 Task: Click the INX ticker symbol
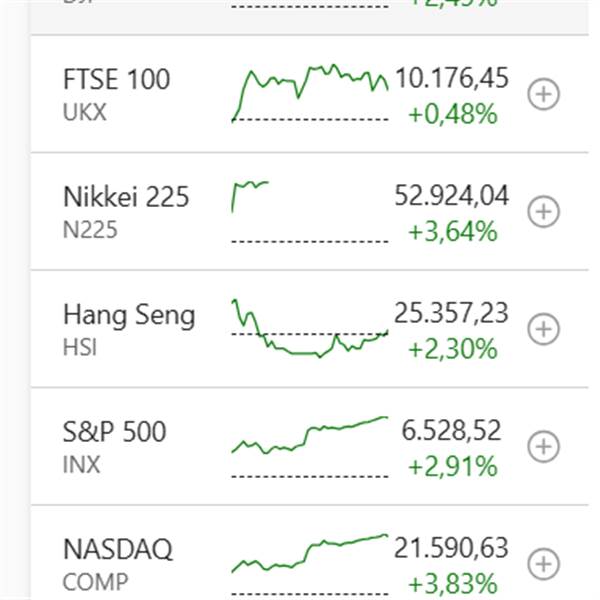(81, 465)
